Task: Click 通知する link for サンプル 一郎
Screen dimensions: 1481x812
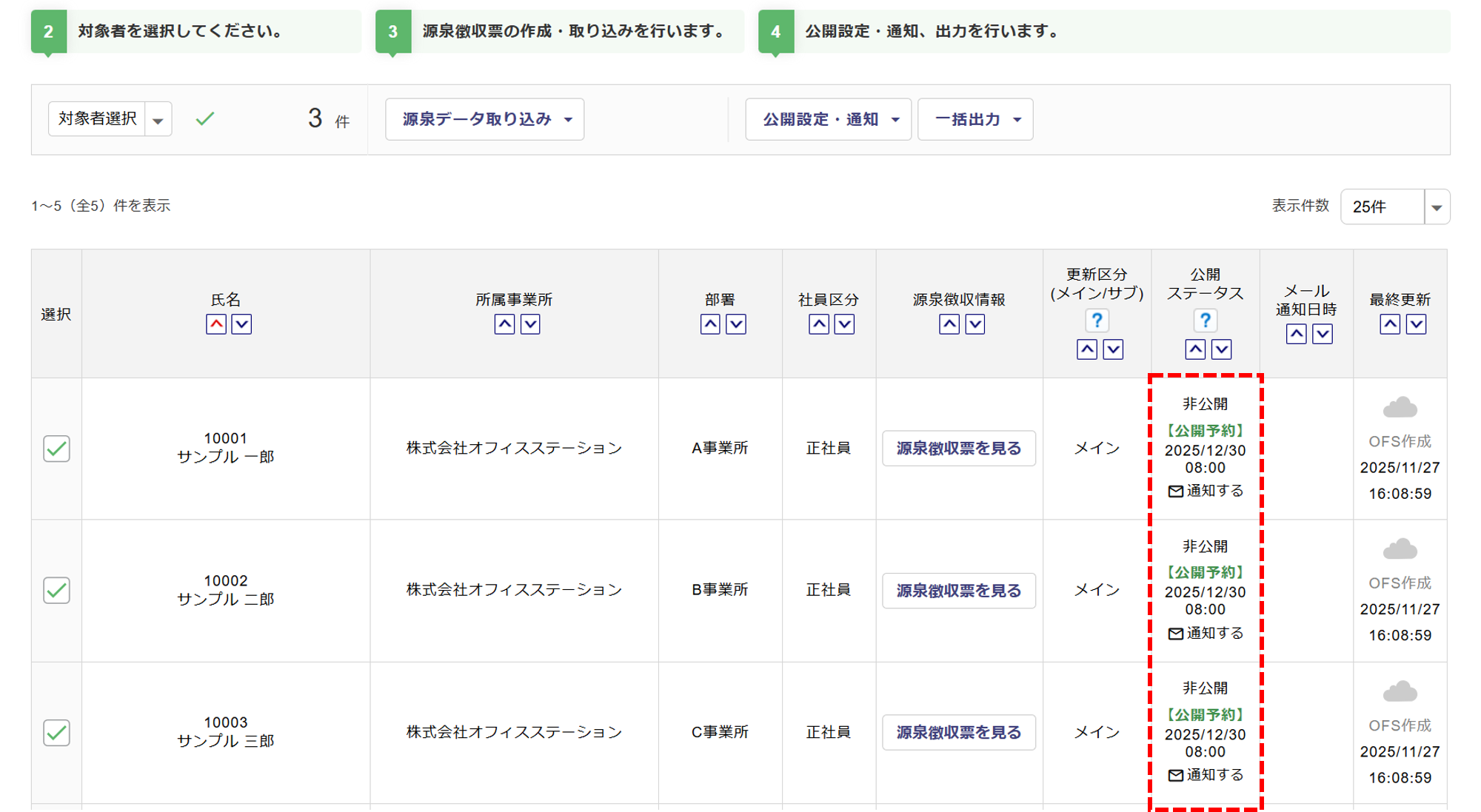Action: pos(1206,491)
